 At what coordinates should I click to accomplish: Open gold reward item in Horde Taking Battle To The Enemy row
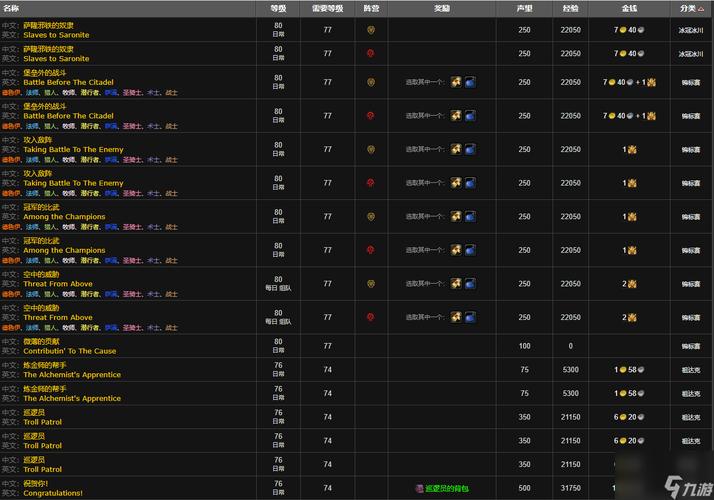[x=456, y=183]
